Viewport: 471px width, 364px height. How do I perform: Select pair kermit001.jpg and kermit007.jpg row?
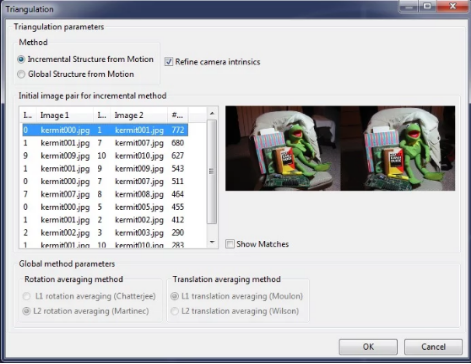coord(105,143)
